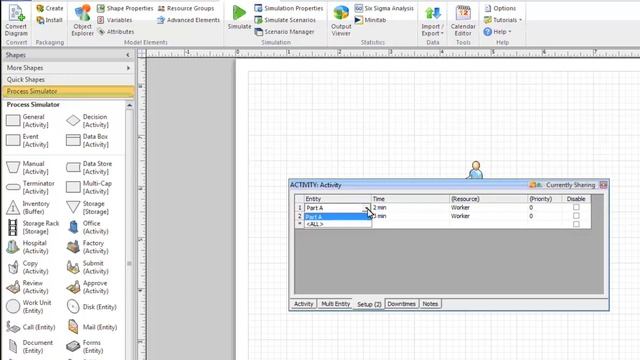Click the Convert Diagram icon
The width and height of the screenshot is (640, 360).
[16, 20]
